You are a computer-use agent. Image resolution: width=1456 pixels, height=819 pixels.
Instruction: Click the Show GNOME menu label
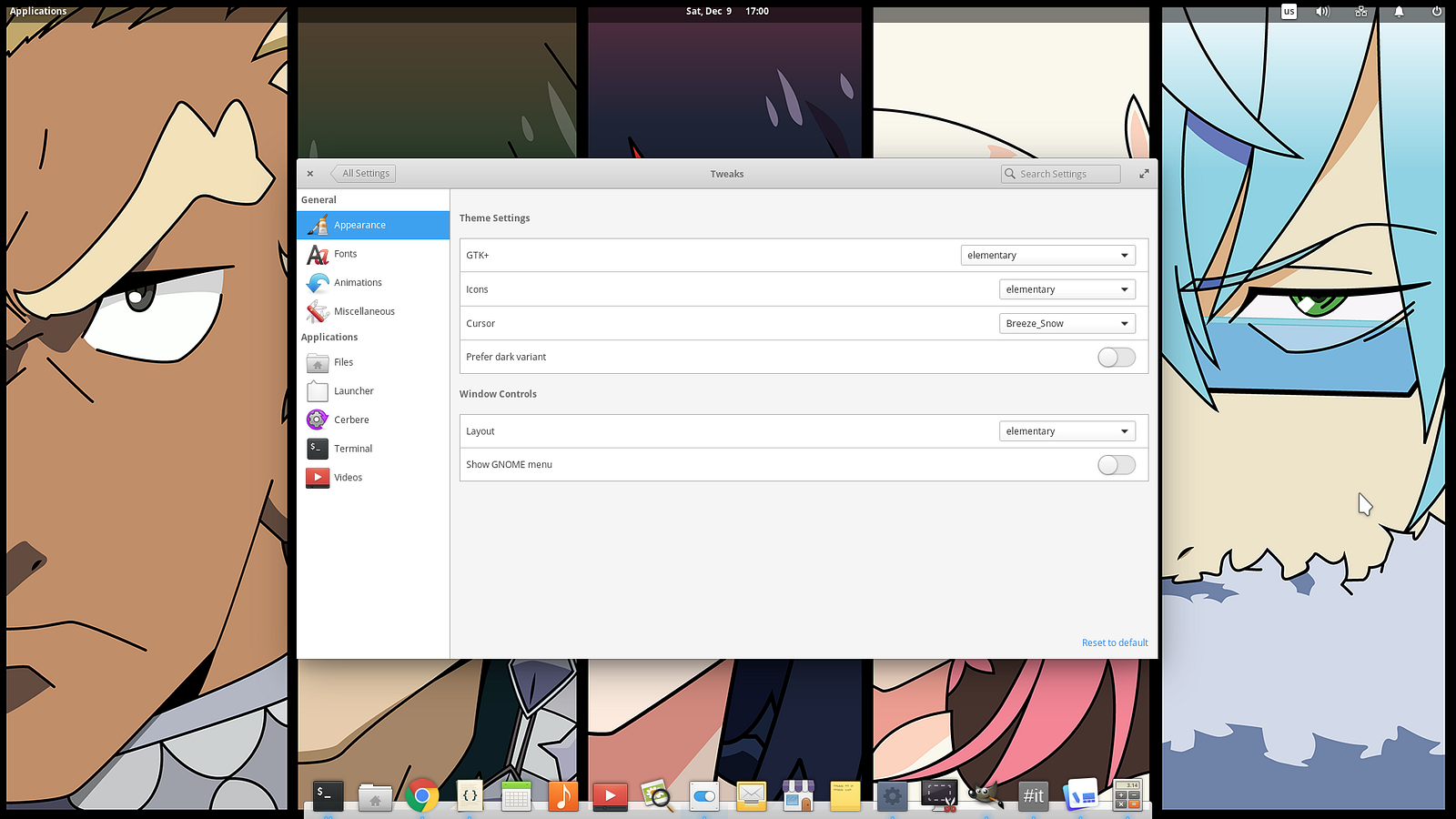[x=509, y=465]
